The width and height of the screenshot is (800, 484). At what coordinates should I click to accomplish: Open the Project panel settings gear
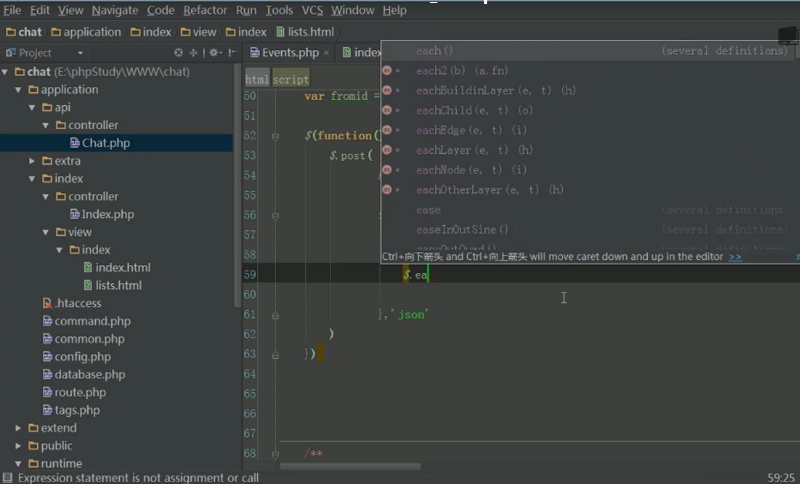[211, 53]
